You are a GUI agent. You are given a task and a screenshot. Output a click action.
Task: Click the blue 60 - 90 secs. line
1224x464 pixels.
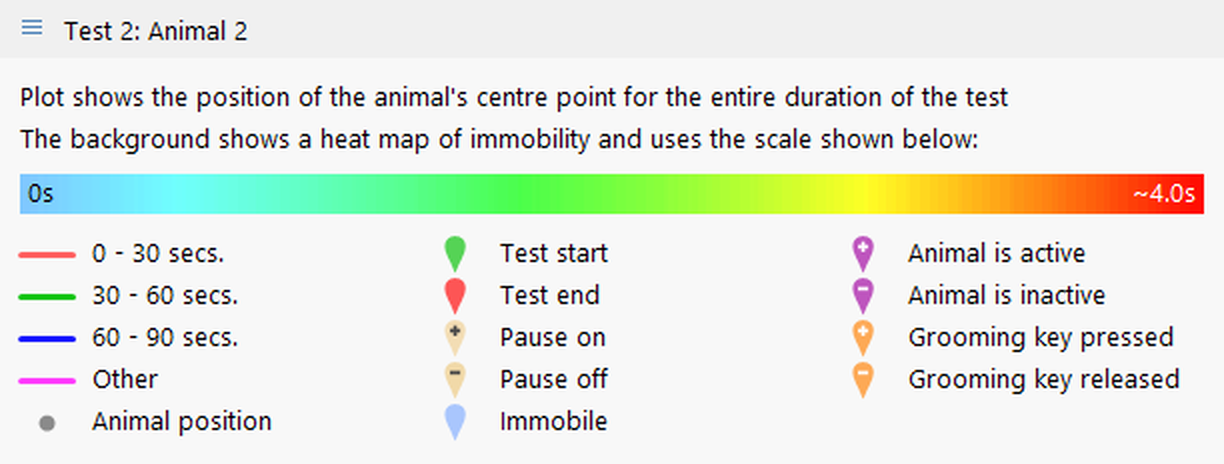point(47,339)
